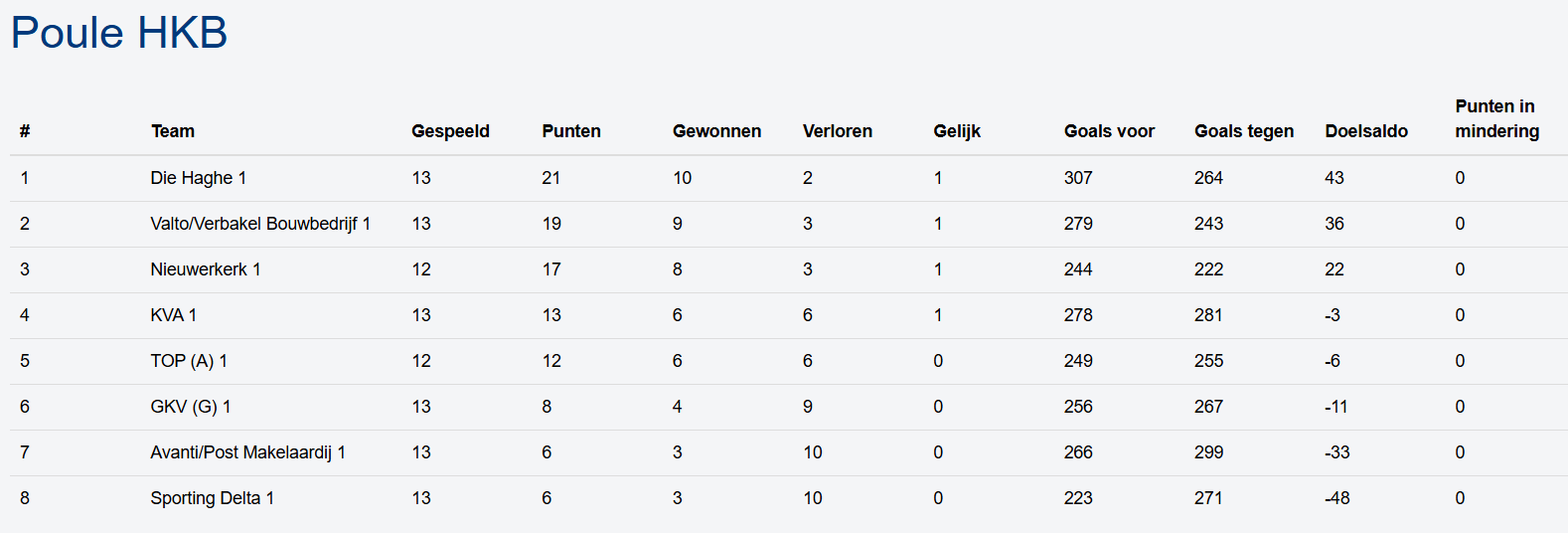Click the Goals voor column header
Image resolution: width=1568 pixels, height=533 pixels.
tap(1109, 131)
